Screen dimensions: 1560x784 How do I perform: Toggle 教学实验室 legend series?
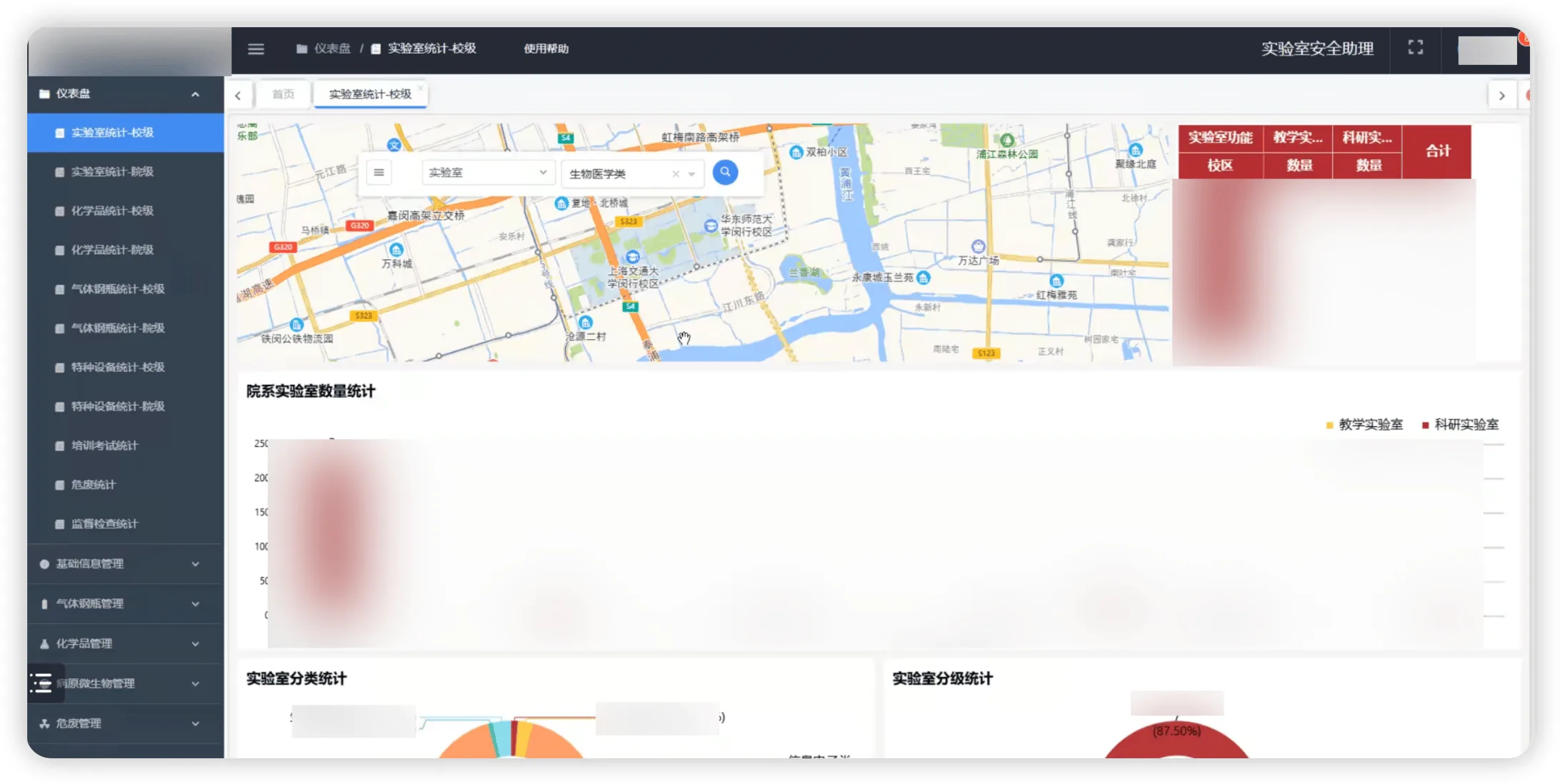point(1364,425)
